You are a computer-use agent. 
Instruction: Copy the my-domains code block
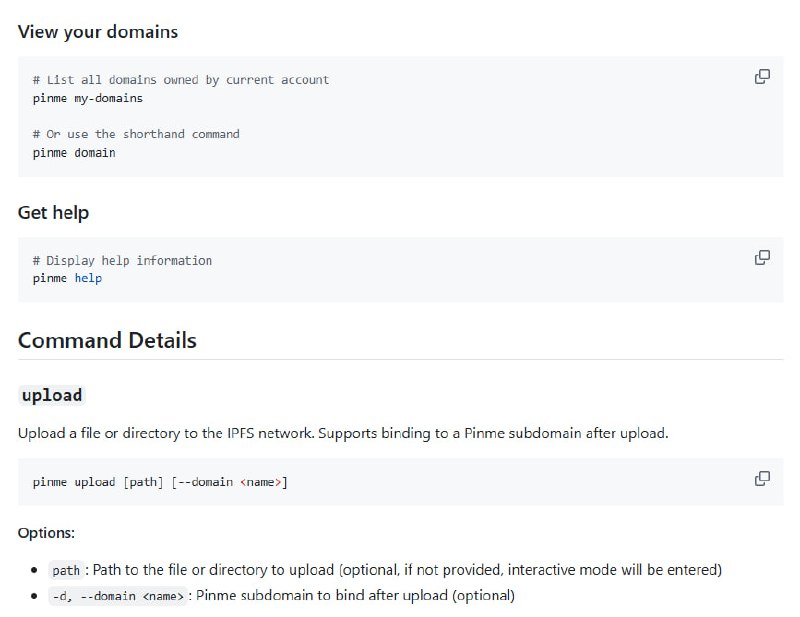pyautogui.click(x=762, y=77)
